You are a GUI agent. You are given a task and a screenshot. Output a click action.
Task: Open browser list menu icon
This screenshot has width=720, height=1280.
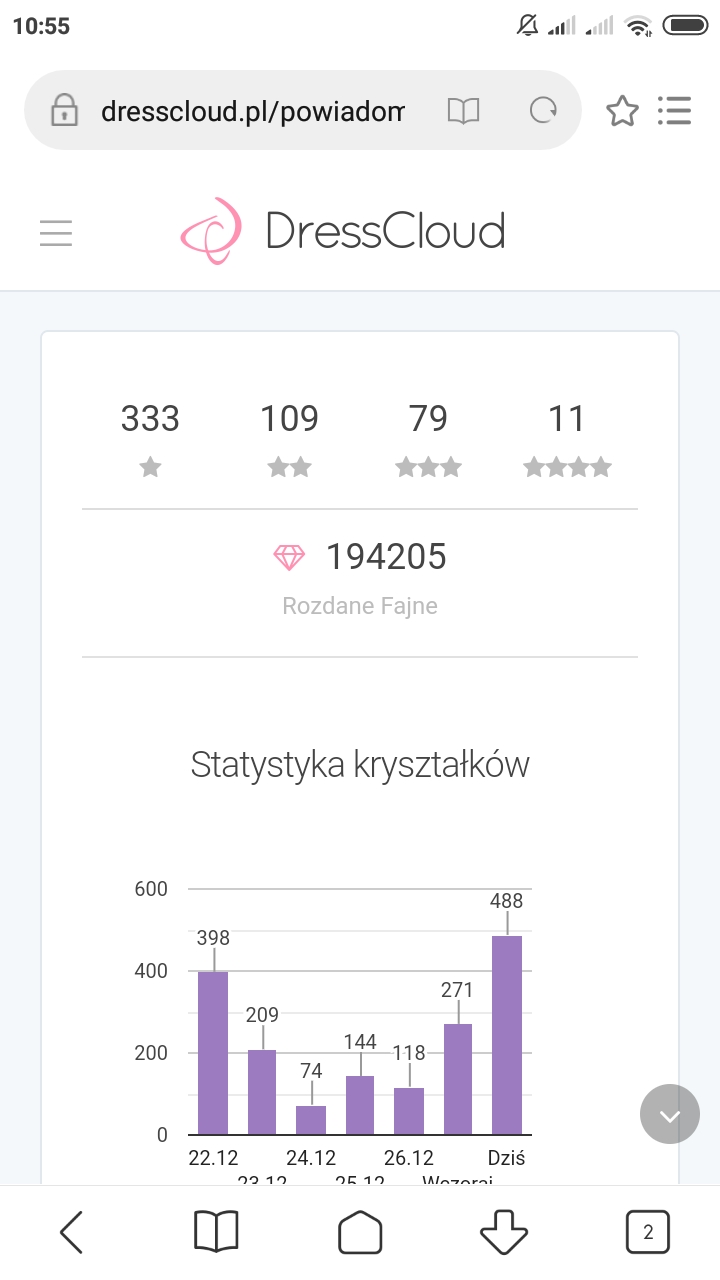click(x=675, y=111)
